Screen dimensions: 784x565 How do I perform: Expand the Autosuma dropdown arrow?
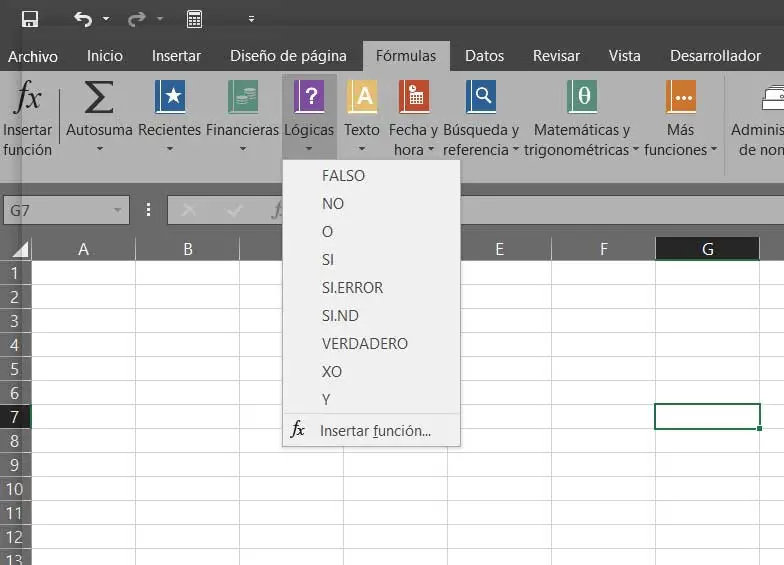coord(99,150)
